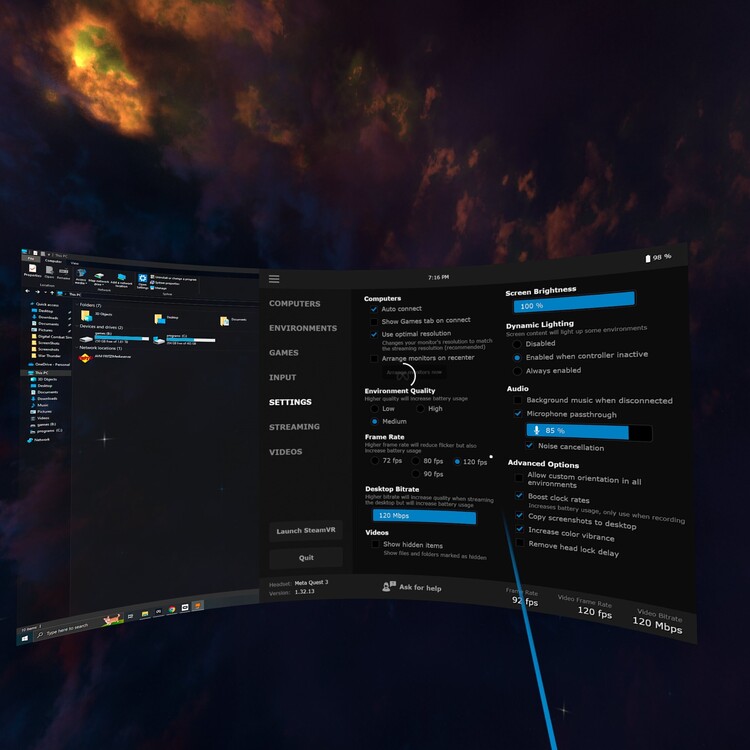The height and width of the screenshot is (750, 750).
Task: Toggle Noise cancellation checkbox
Action: [x=529, y=445]
